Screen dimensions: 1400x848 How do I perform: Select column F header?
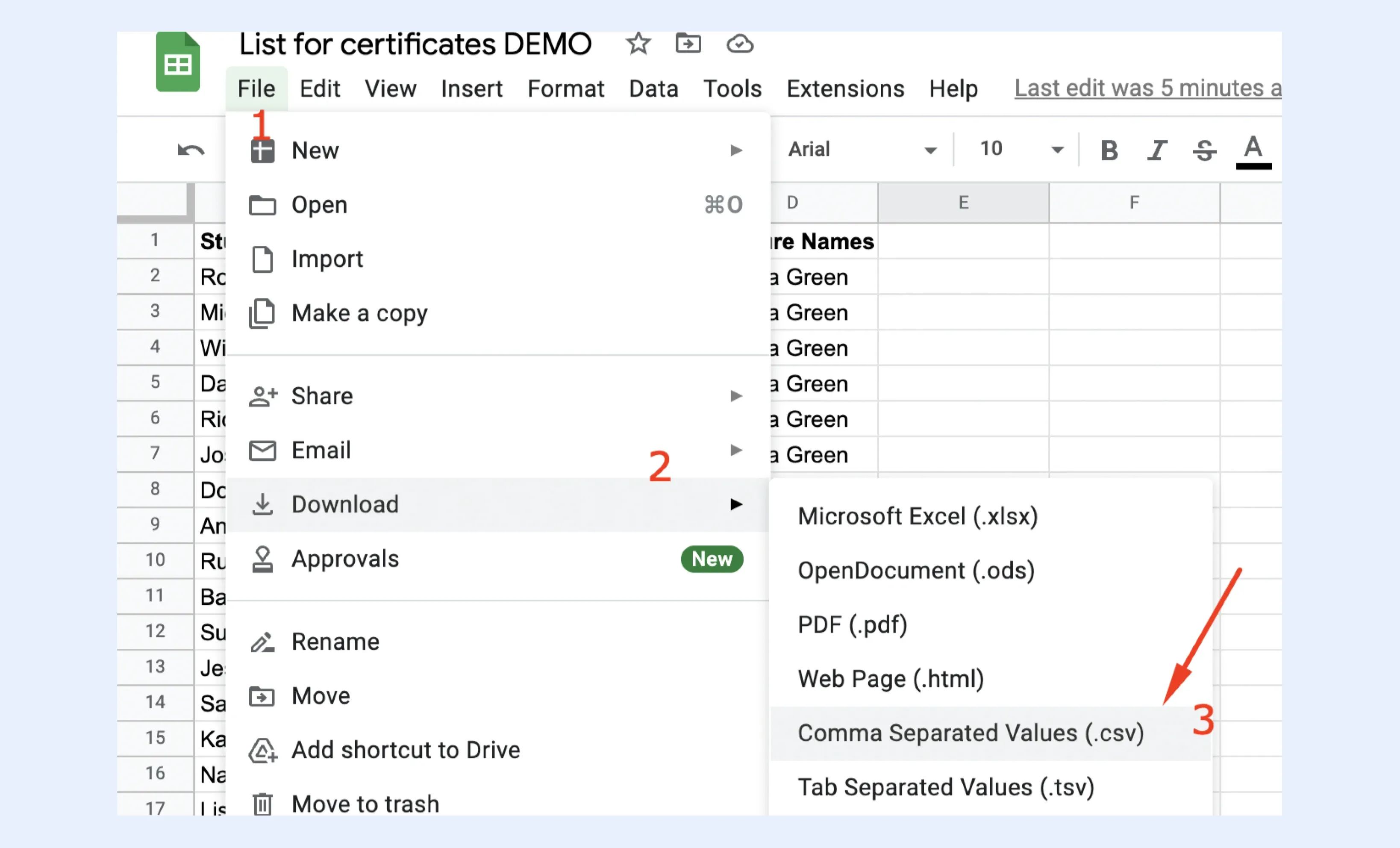1134,202
